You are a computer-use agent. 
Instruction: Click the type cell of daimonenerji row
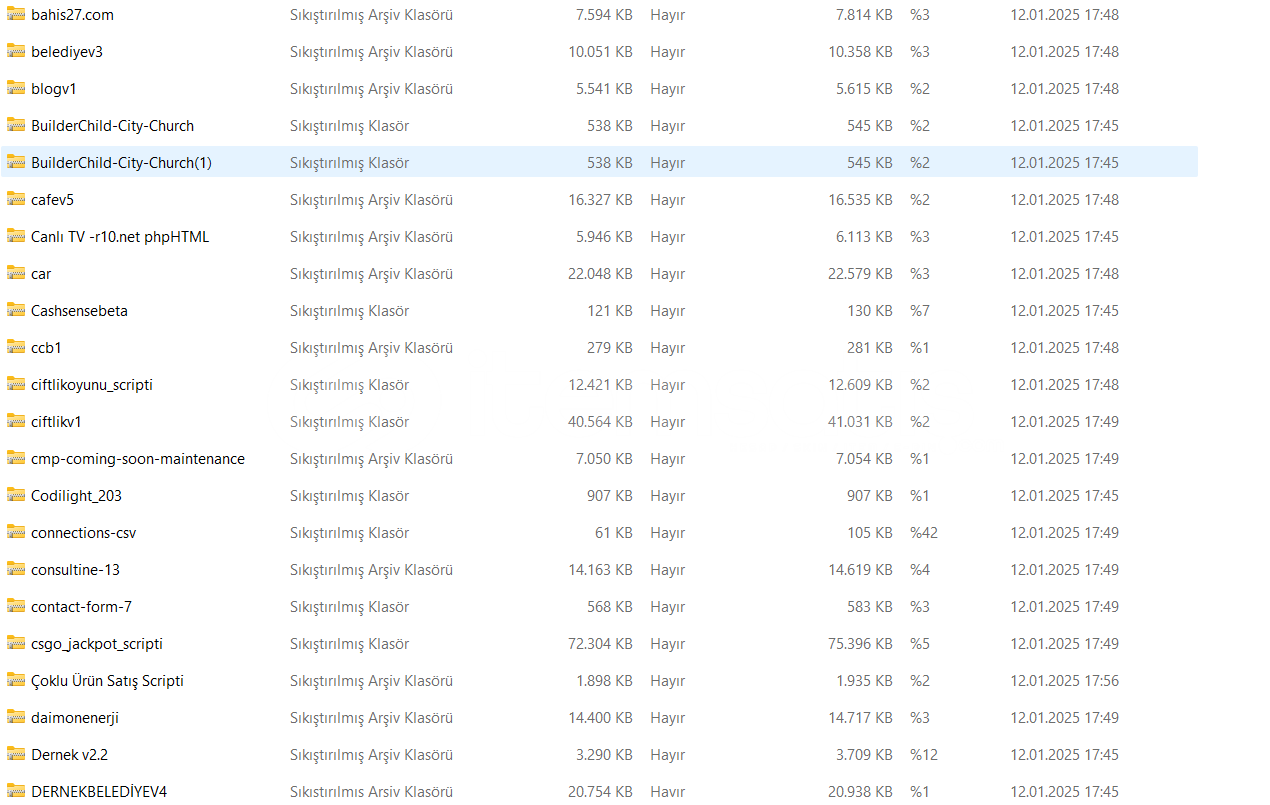coord(371,718)
